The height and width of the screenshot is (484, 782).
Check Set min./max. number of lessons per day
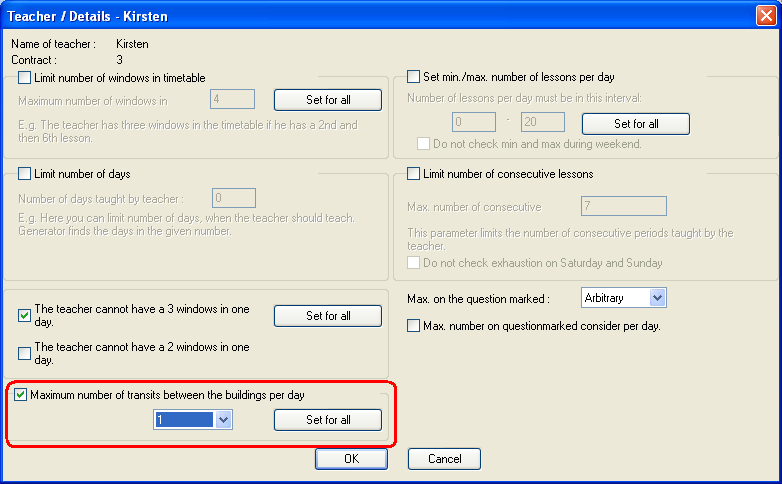click(414, 77)
